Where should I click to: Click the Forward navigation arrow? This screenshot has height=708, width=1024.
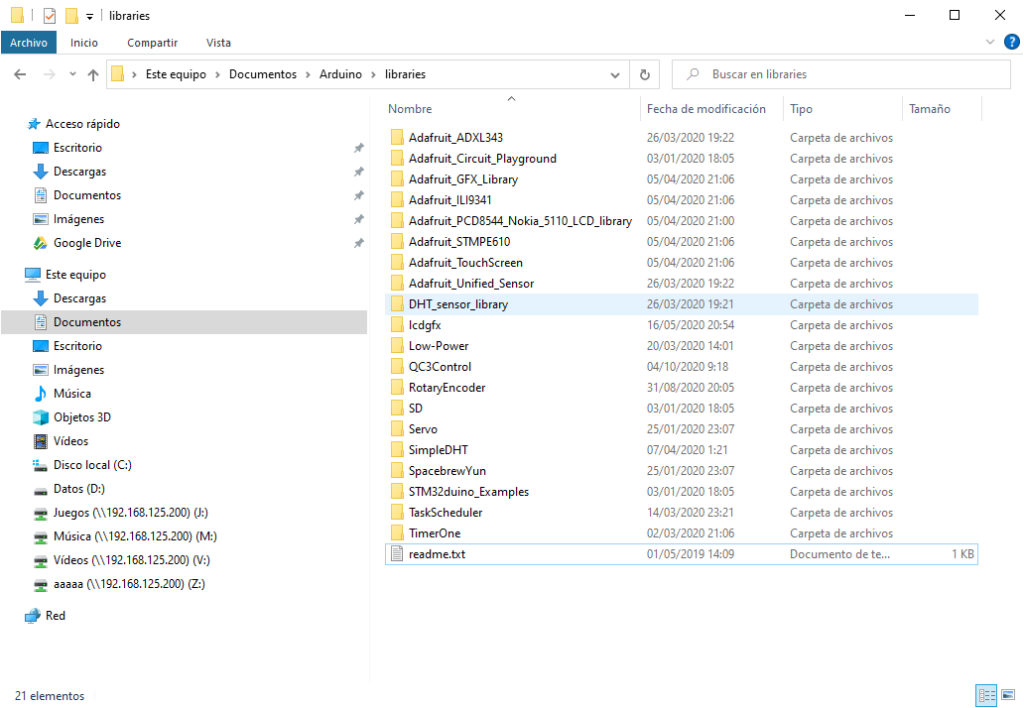point(49,74)
